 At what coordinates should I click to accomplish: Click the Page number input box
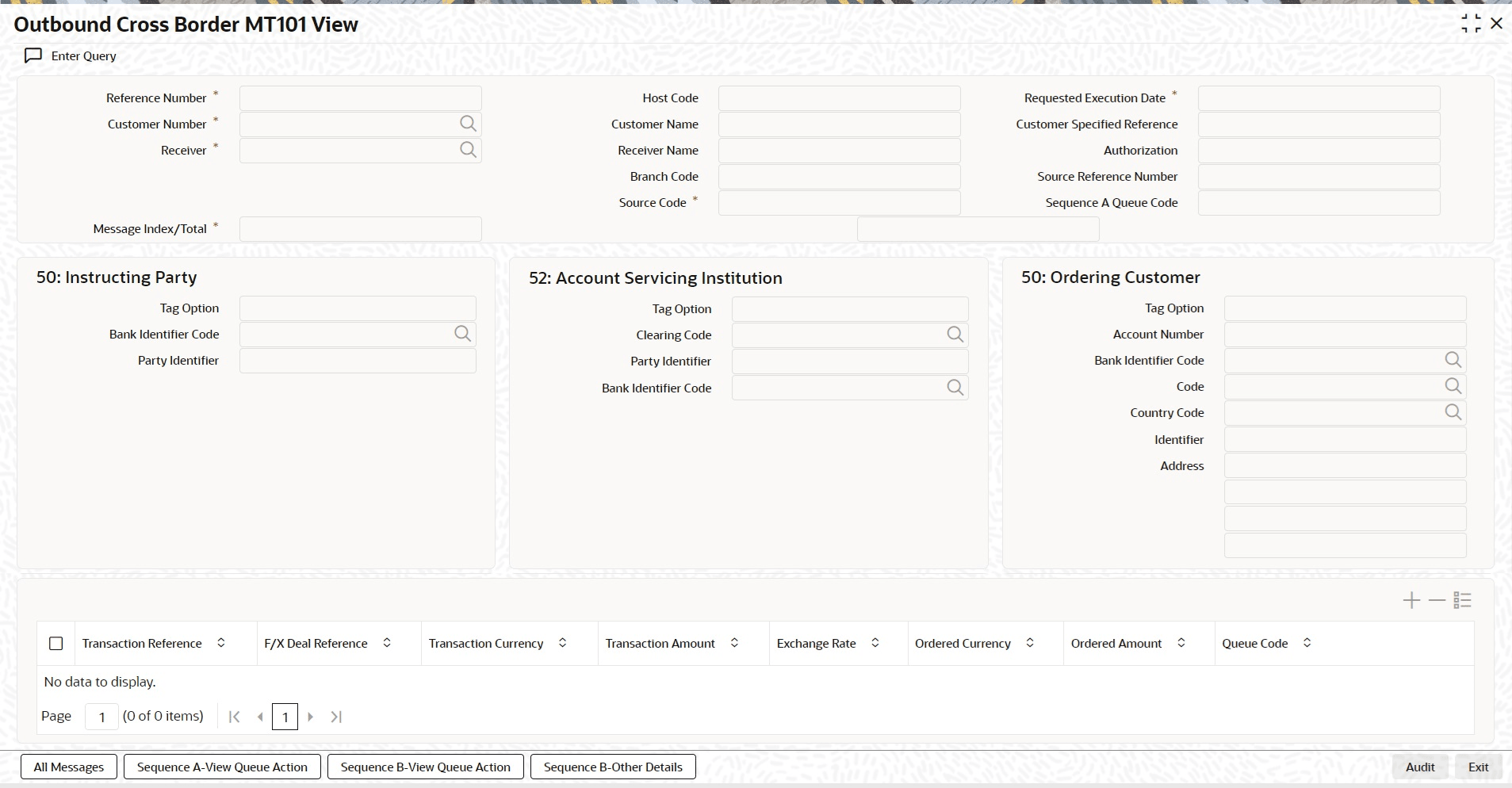(101, 717)
